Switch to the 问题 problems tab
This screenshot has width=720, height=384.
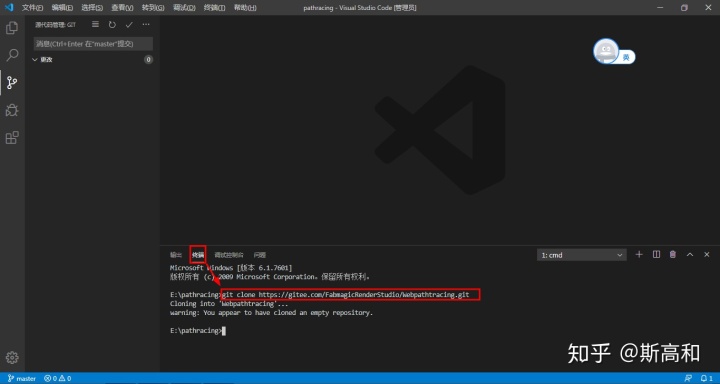[x=260, y=255]
